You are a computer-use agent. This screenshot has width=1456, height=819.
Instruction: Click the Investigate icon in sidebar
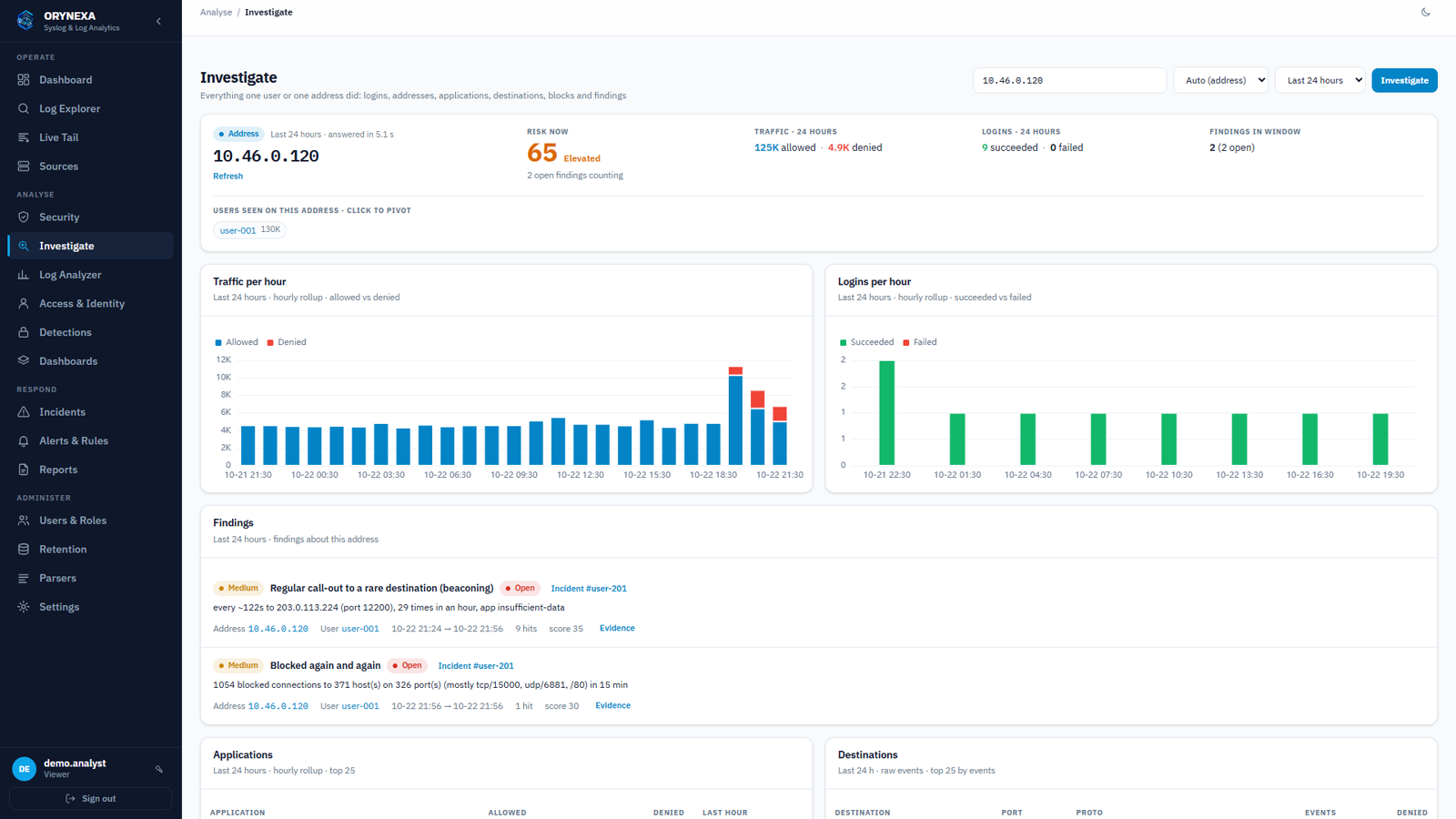[x=24, y=246]
